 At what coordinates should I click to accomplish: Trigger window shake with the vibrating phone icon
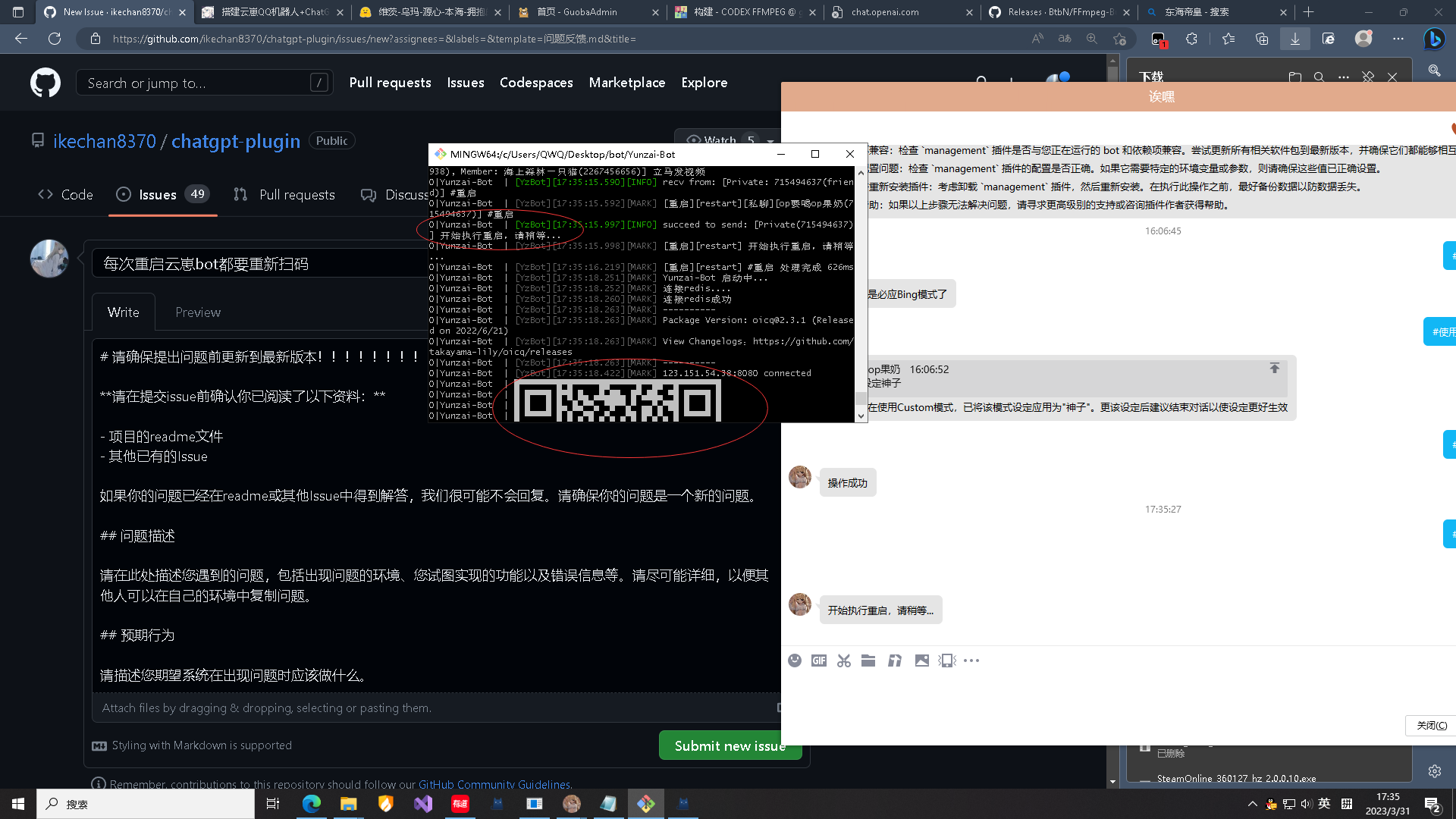click(946, 661)
